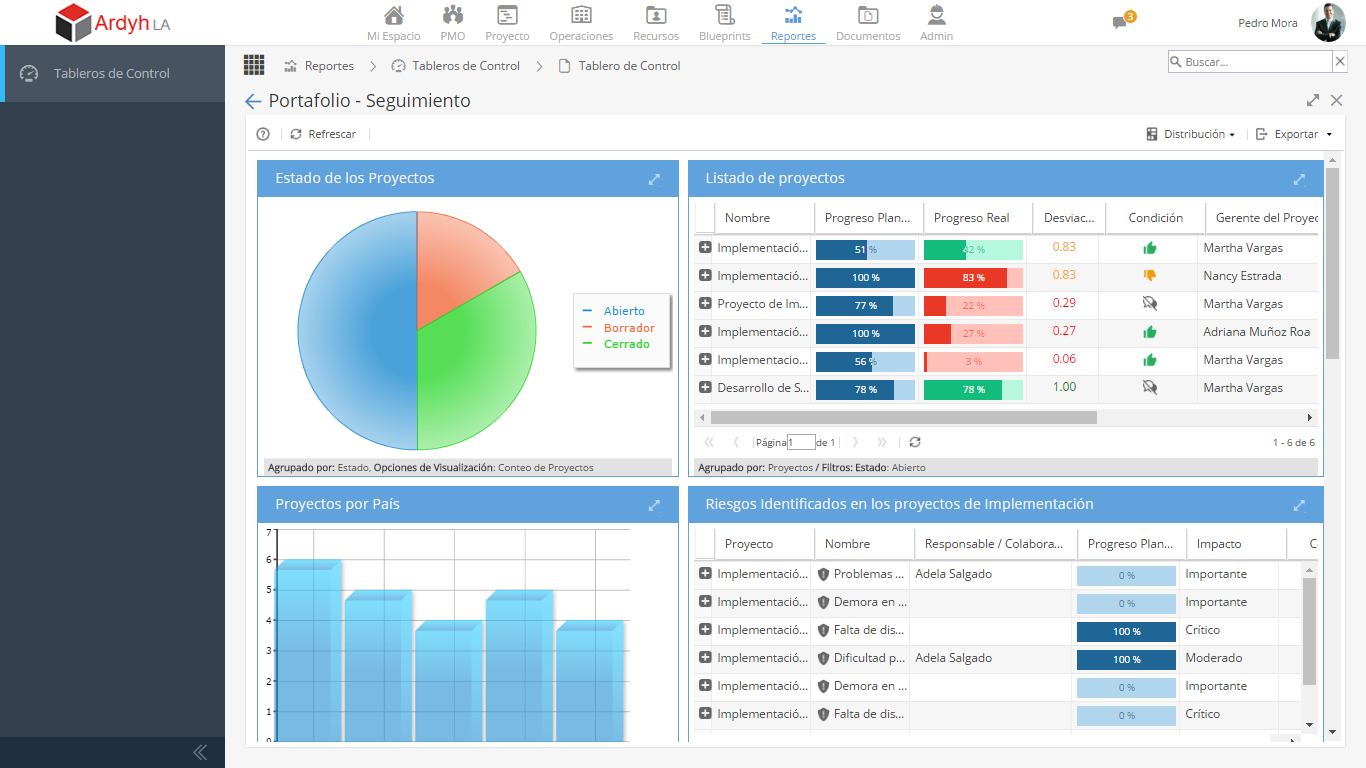Sort by Condición column header

coord(1155,218)
